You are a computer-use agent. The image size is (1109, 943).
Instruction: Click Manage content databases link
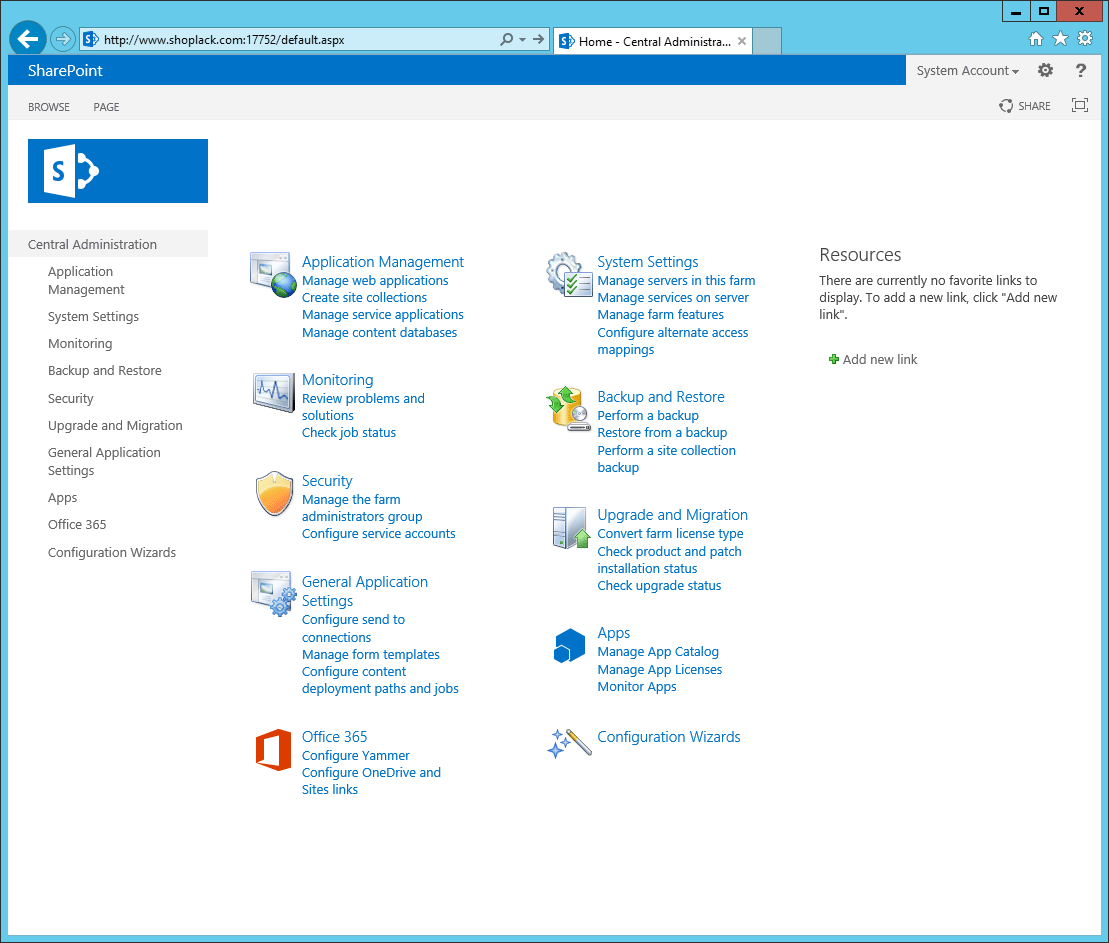point(379,332)
